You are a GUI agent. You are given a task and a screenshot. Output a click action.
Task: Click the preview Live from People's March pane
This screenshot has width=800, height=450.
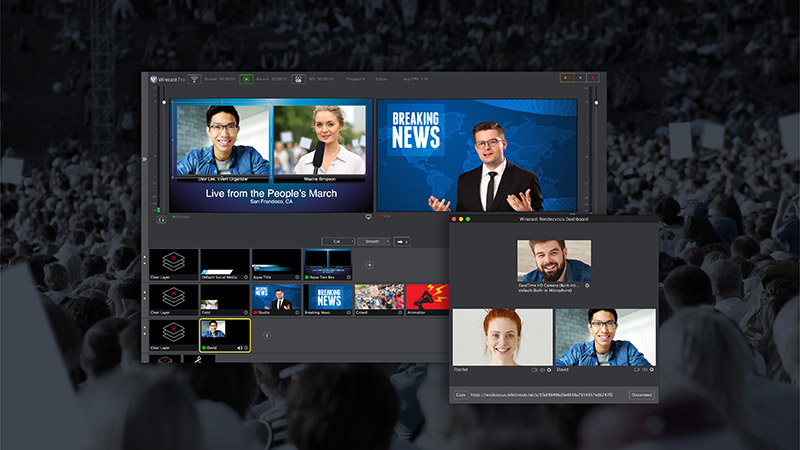271,156
